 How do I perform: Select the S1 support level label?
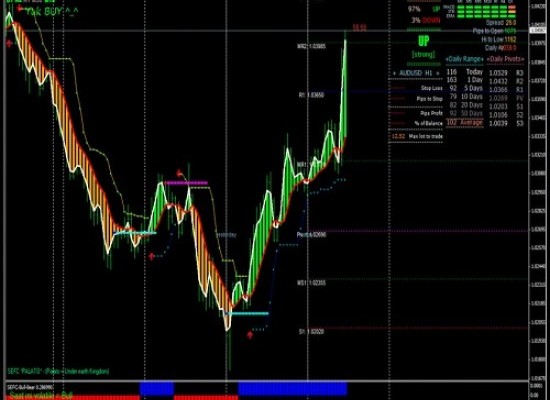point(311,331)
